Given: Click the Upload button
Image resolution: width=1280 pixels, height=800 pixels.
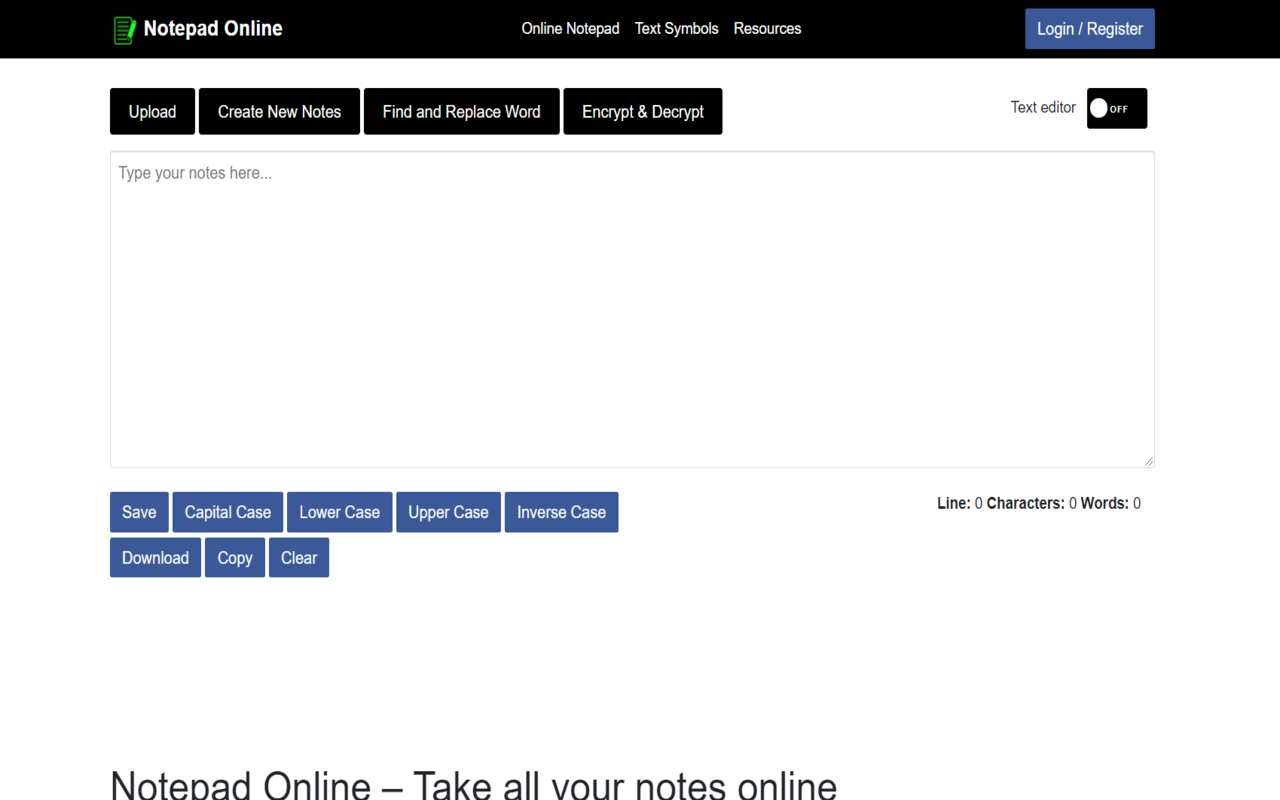Looking at the screenshot, I should pos(152,111).
